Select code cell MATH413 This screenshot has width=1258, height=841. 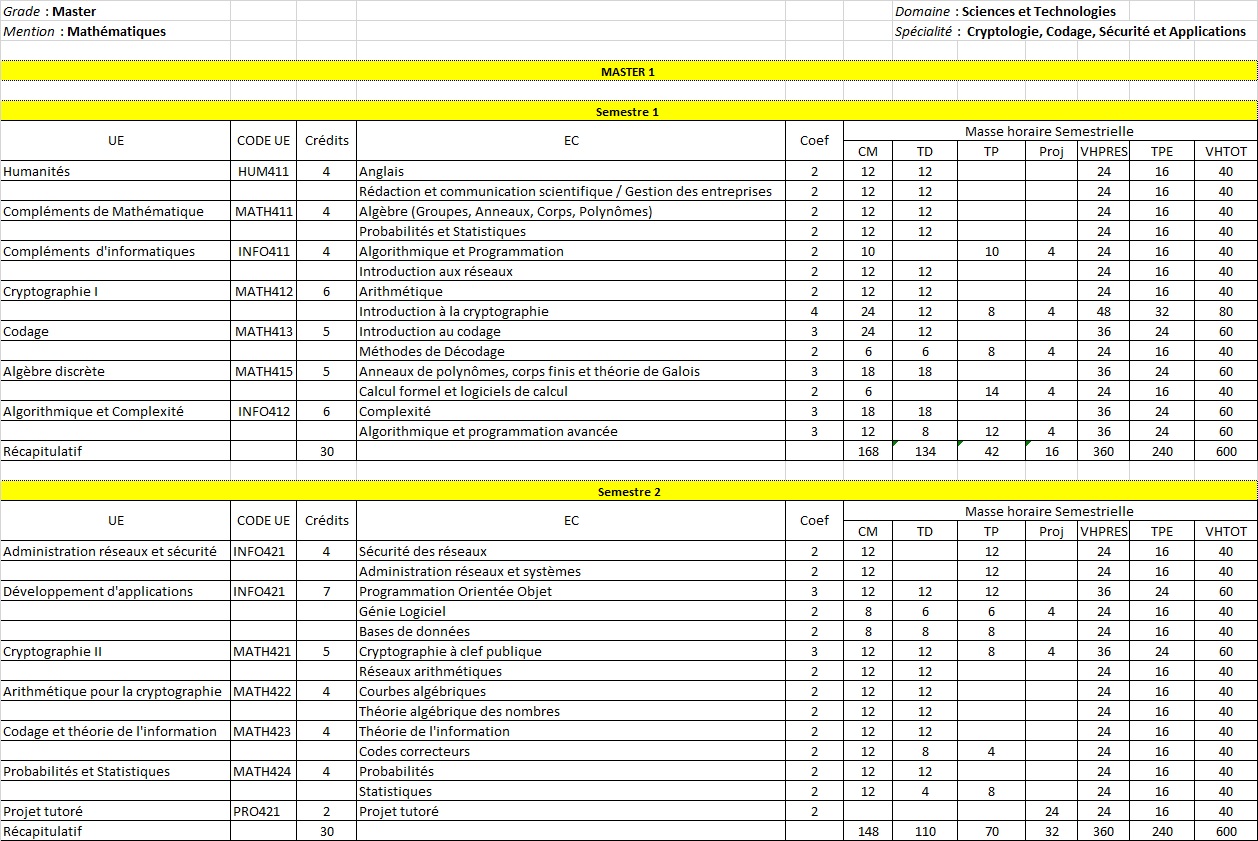point(263,331)
